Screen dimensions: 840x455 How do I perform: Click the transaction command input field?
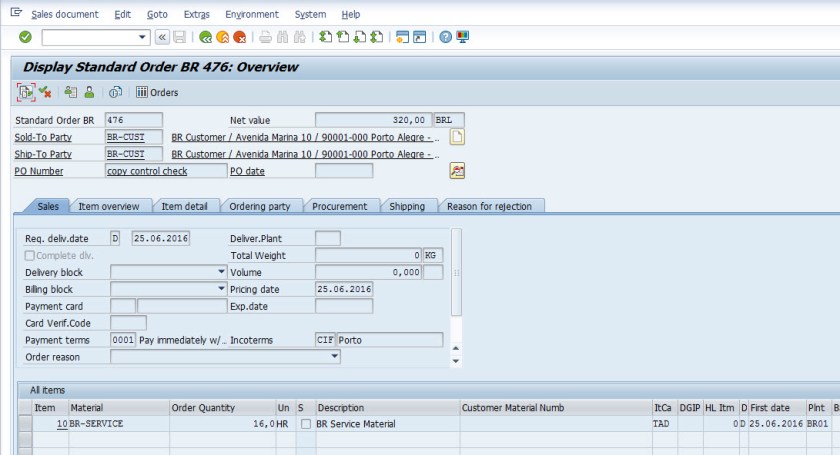(x=88, y=37)
